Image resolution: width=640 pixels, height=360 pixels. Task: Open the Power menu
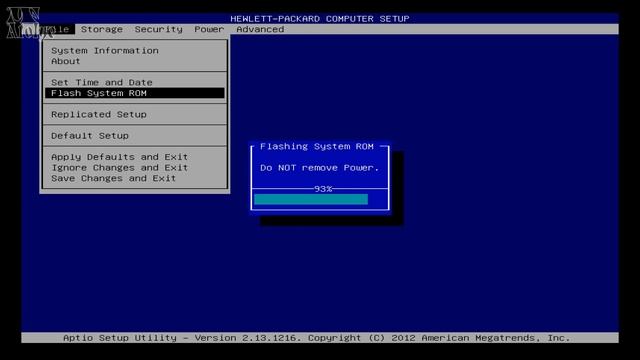coord(209,29)
